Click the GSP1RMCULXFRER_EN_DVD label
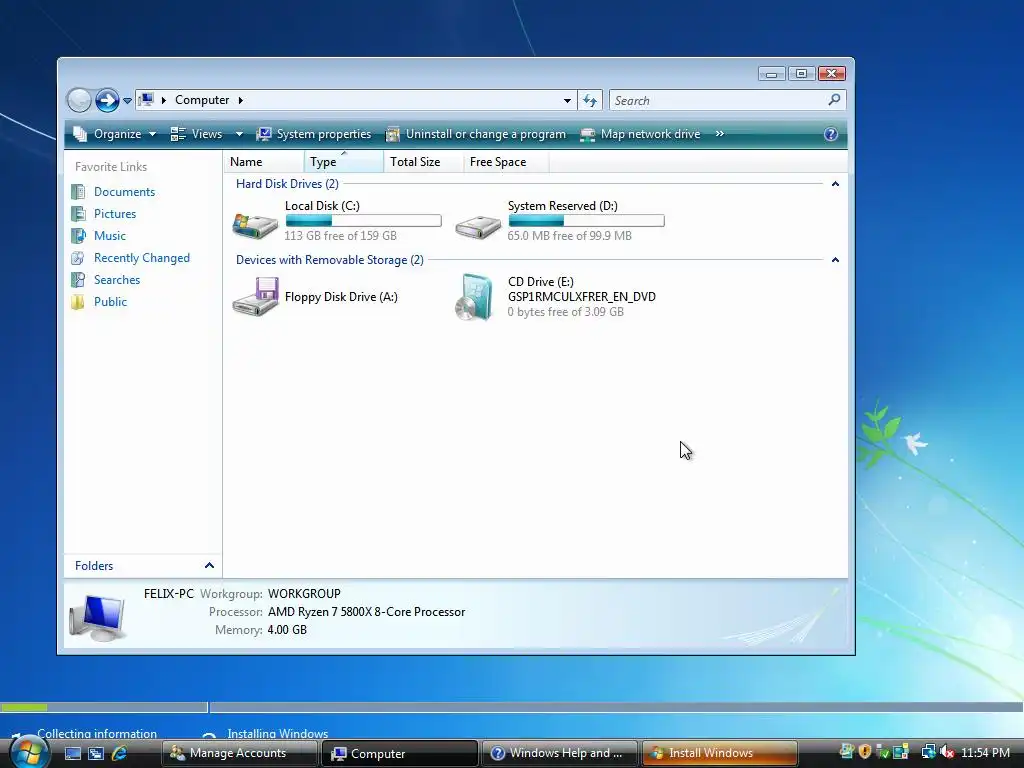Image resolution: width=1024 pixels, height=768 pixels. click(582, 297)
